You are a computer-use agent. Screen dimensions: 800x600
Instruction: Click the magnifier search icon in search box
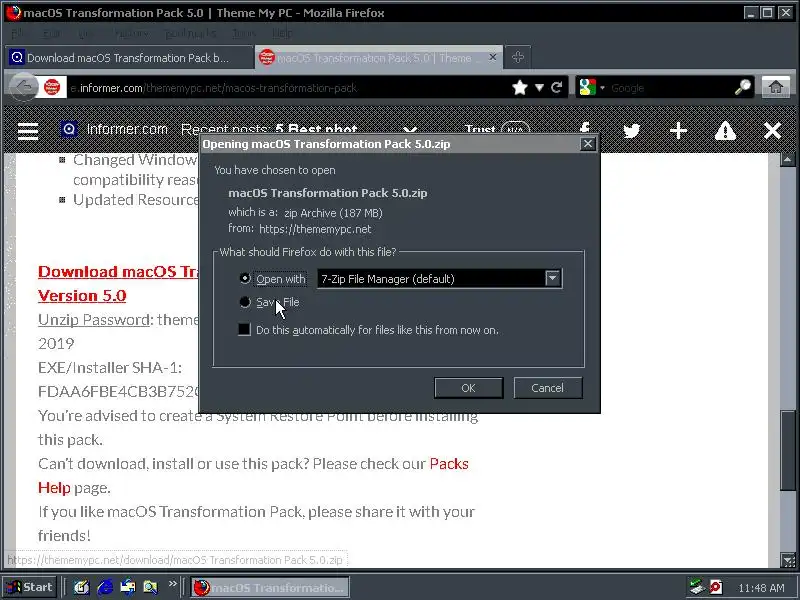pos(743,88)
